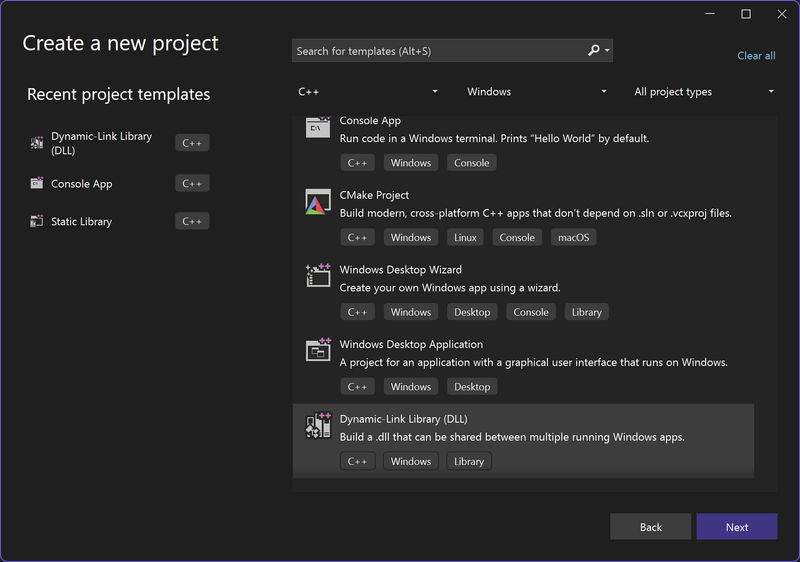800x562 pixels.
Task: Click the Console App template icon in list
Action: pyautogui.click(x=318, y=127)
